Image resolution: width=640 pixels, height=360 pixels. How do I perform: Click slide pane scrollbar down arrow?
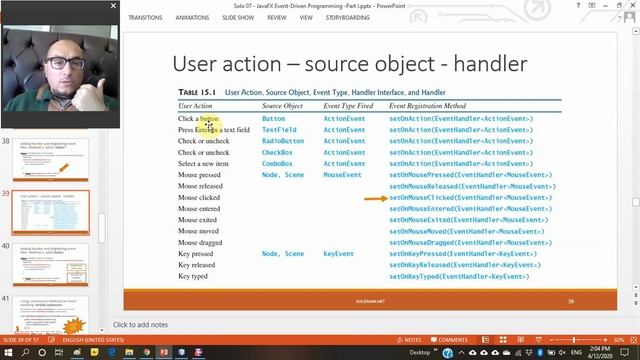coord(636,287)
